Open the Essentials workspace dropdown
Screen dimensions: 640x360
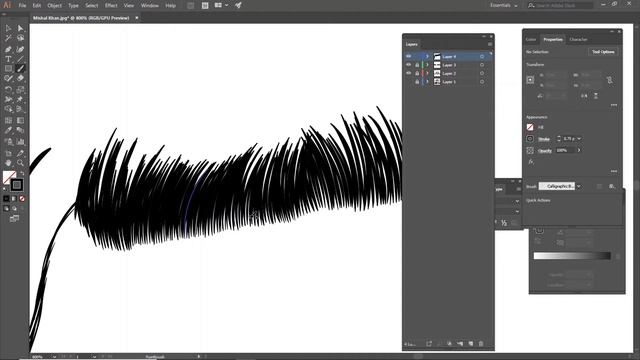pyautogui.click(x=504, y=5)
